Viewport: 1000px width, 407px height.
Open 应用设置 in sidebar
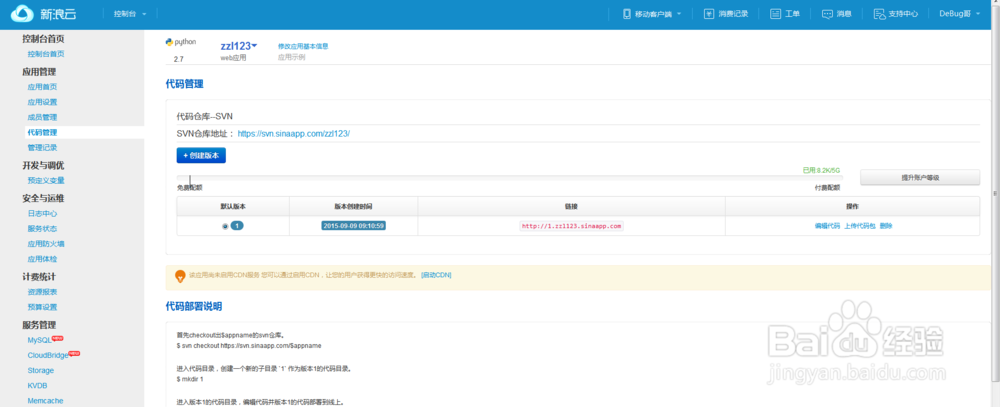(42, 102)
